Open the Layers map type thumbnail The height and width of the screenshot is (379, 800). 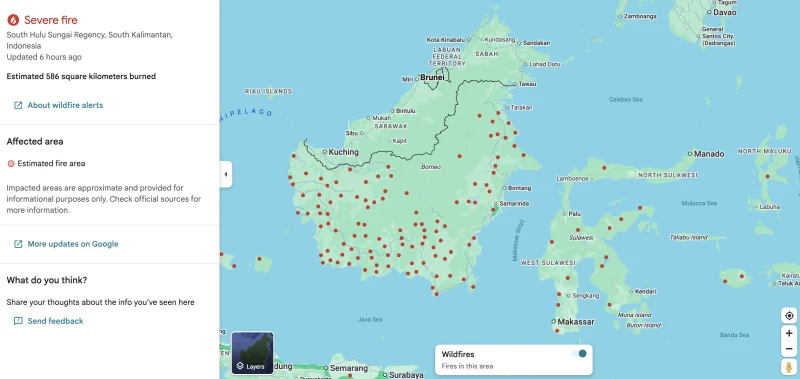tap(253, 352)
